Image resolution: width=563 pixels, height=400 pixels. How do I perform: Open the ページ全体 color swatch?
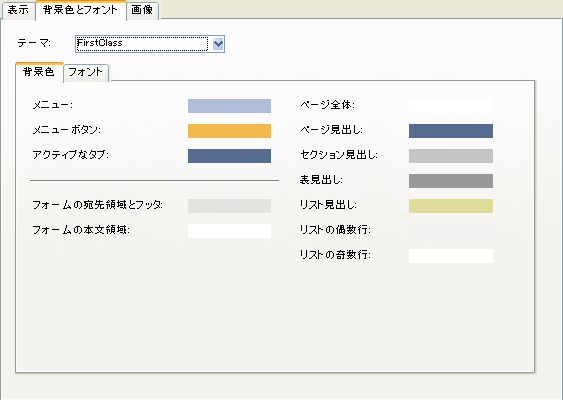[451, 106]
